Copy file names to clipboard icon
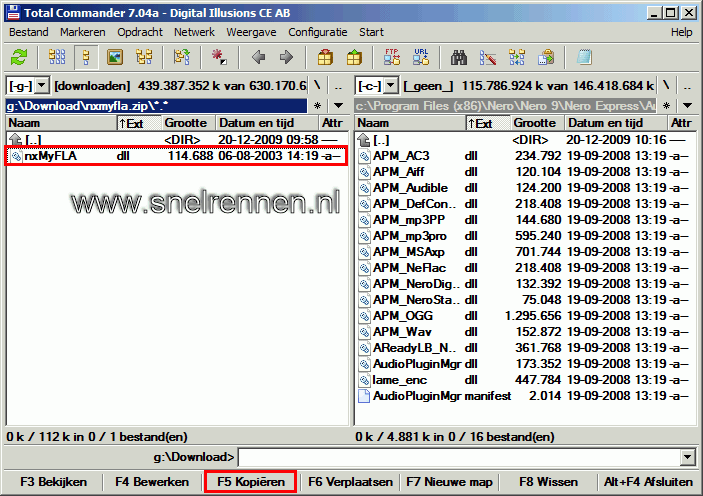The width and height of the screenshot is (703, 496). pyautogui.click(x=546, y=57)
